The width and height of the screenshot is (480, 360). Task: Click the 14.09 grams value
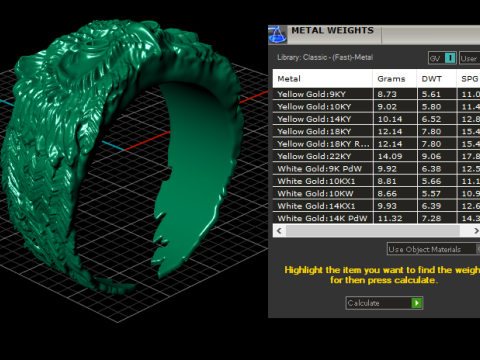point(390,156)
